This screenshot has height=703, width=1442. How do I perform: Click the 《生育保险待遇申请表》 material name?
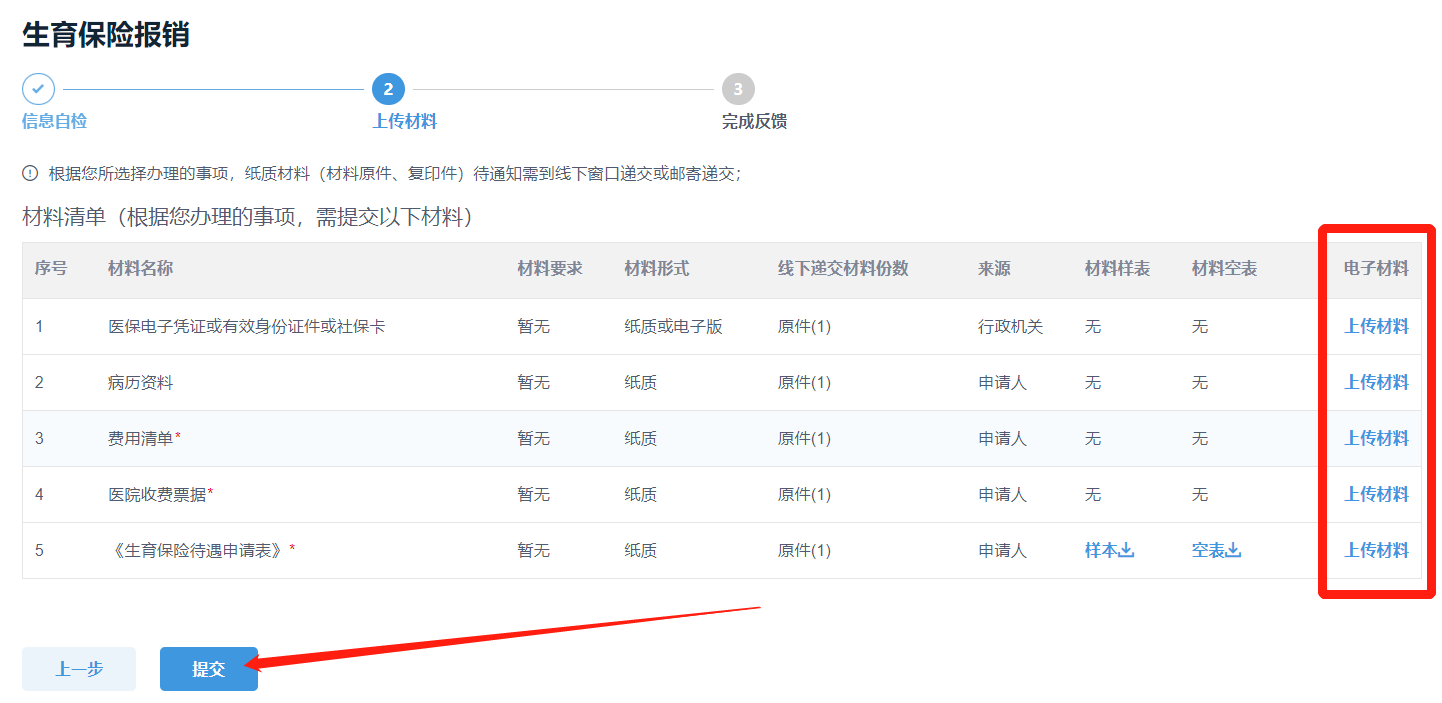pyautogui.click(x=198, y=550)
